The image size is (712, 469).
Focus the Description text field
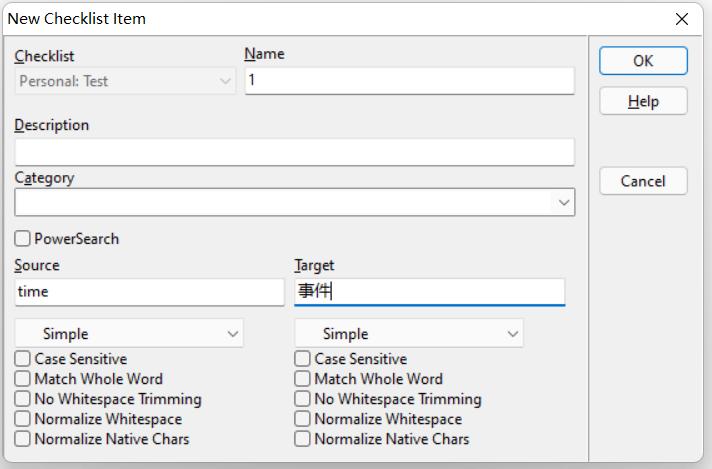click(294, 152)
